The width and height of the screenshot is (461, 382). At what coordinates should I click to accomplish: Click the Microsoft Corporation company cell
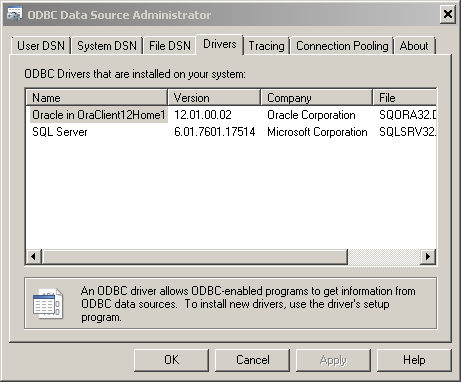(317, 132)
